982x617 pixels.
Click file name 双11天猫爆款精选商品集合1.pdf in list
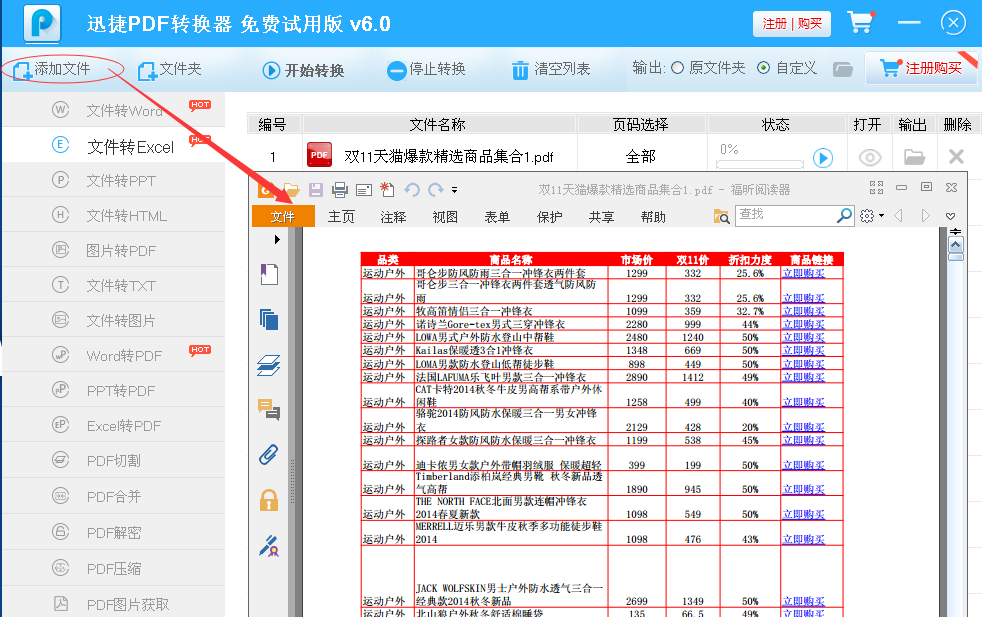pyautogui.click(x=448, y=157)
